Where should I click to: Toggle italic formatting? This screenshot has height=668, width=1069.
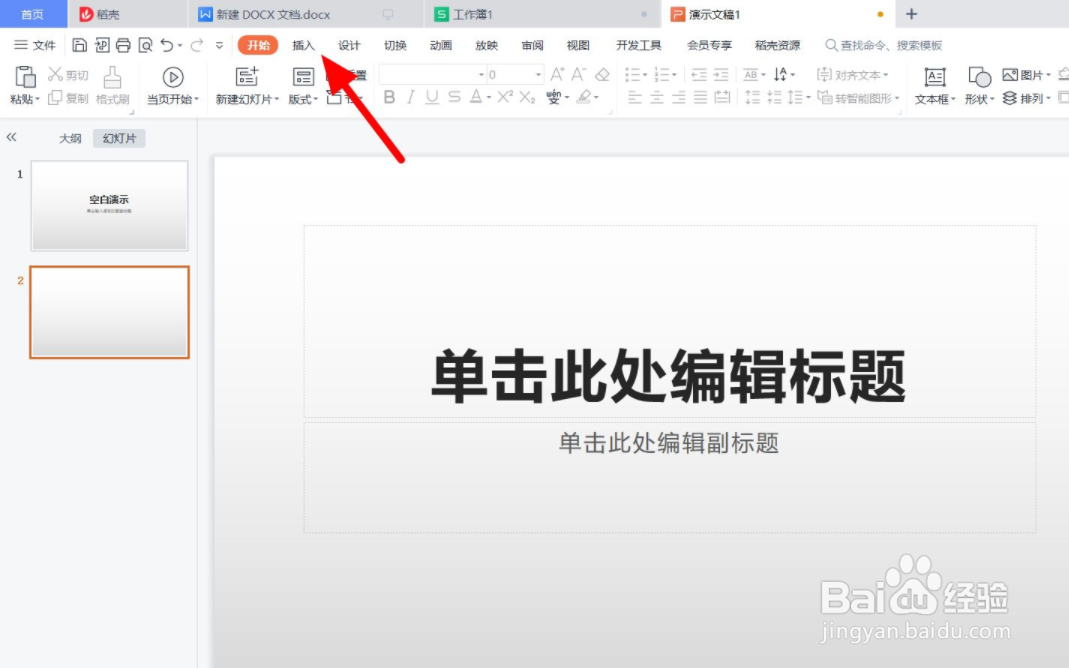click(x=409, y=97)
